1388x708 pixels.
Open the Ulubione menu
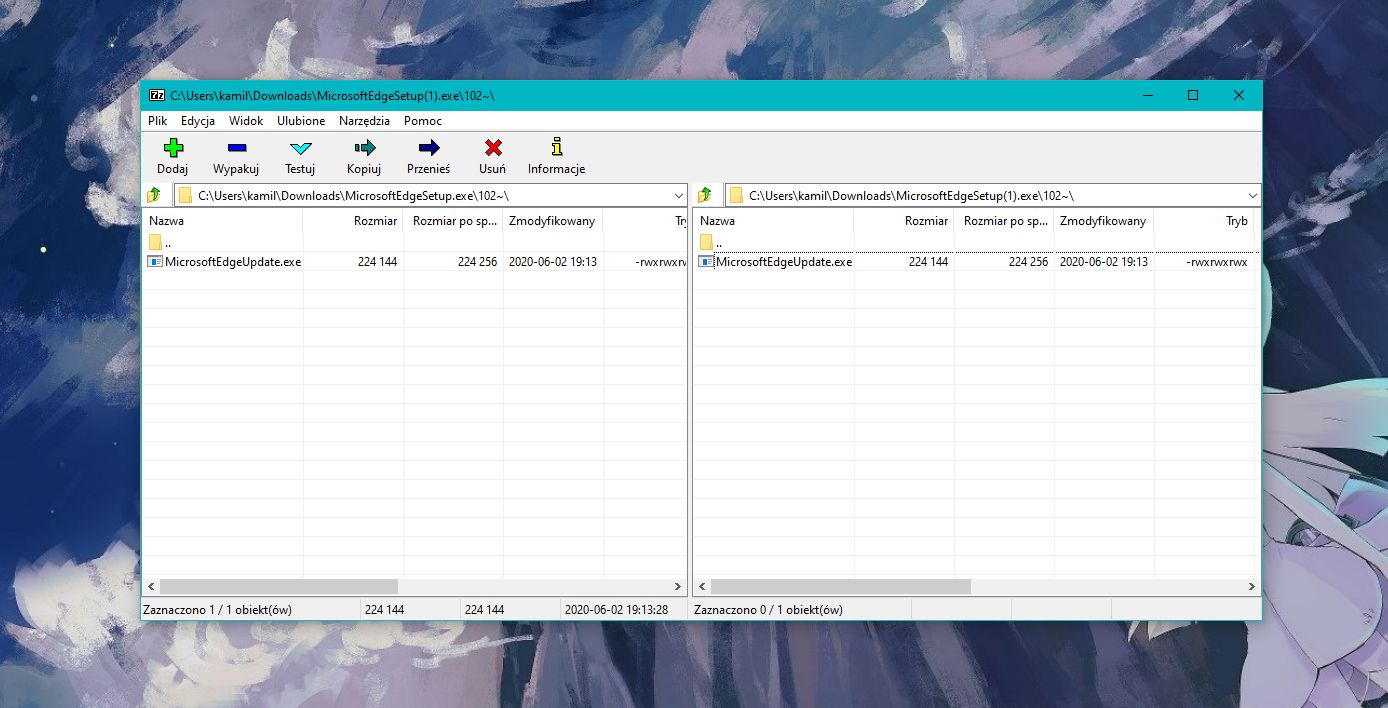(301, 121)
